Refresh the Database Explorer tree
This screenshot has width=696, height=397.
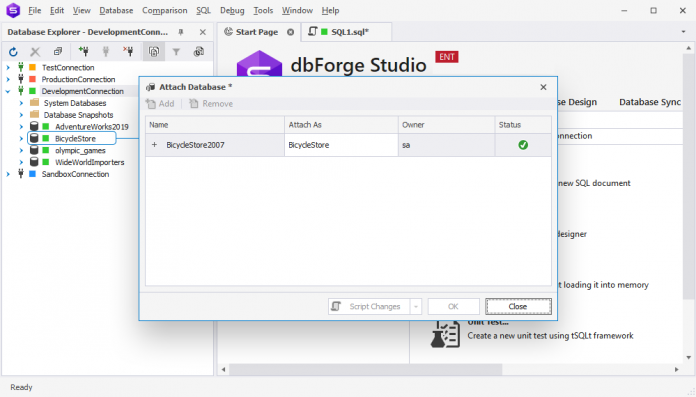tap(13, 52)
